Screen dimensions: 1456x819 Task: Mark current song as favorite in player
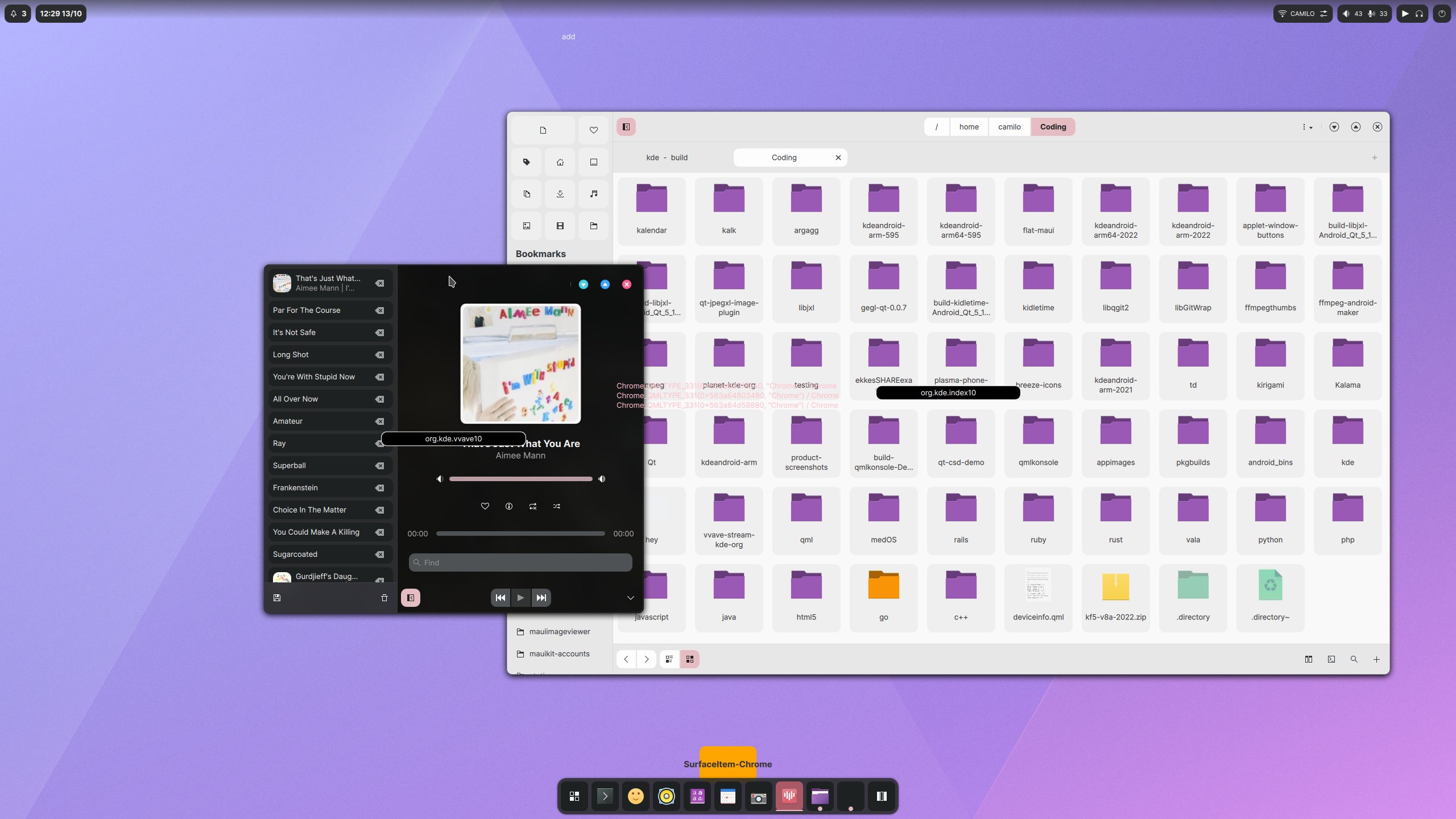[485, 506]
